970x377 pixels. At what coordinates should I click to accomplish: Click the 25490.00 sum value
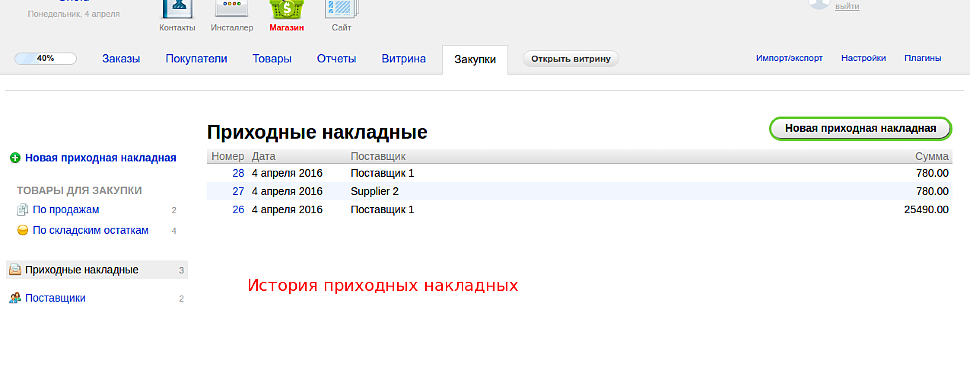pos(926,210)
